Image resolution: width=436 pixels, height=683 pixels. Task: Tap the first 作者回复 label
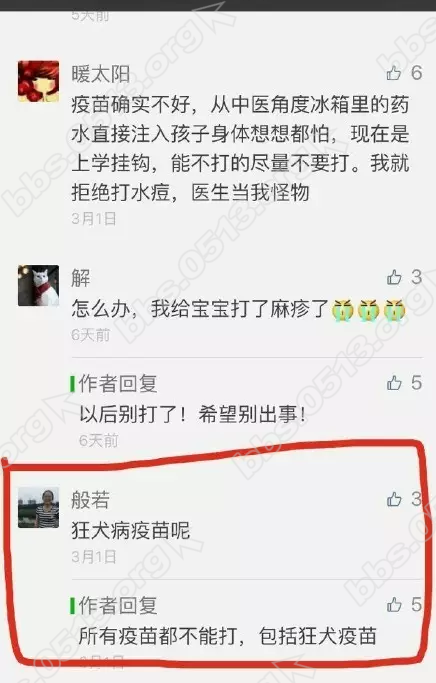[x=118, y=384]
